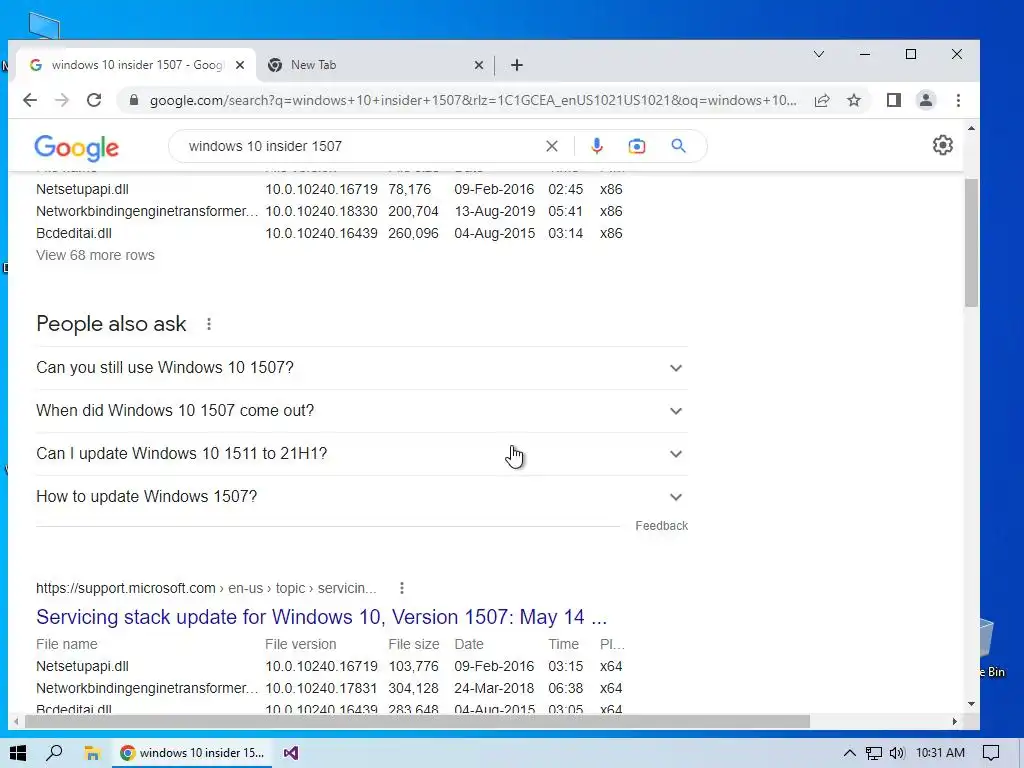Click the vertical scrollbar thumb
This screenshot has width=1024, height=768.
[971, 242]
